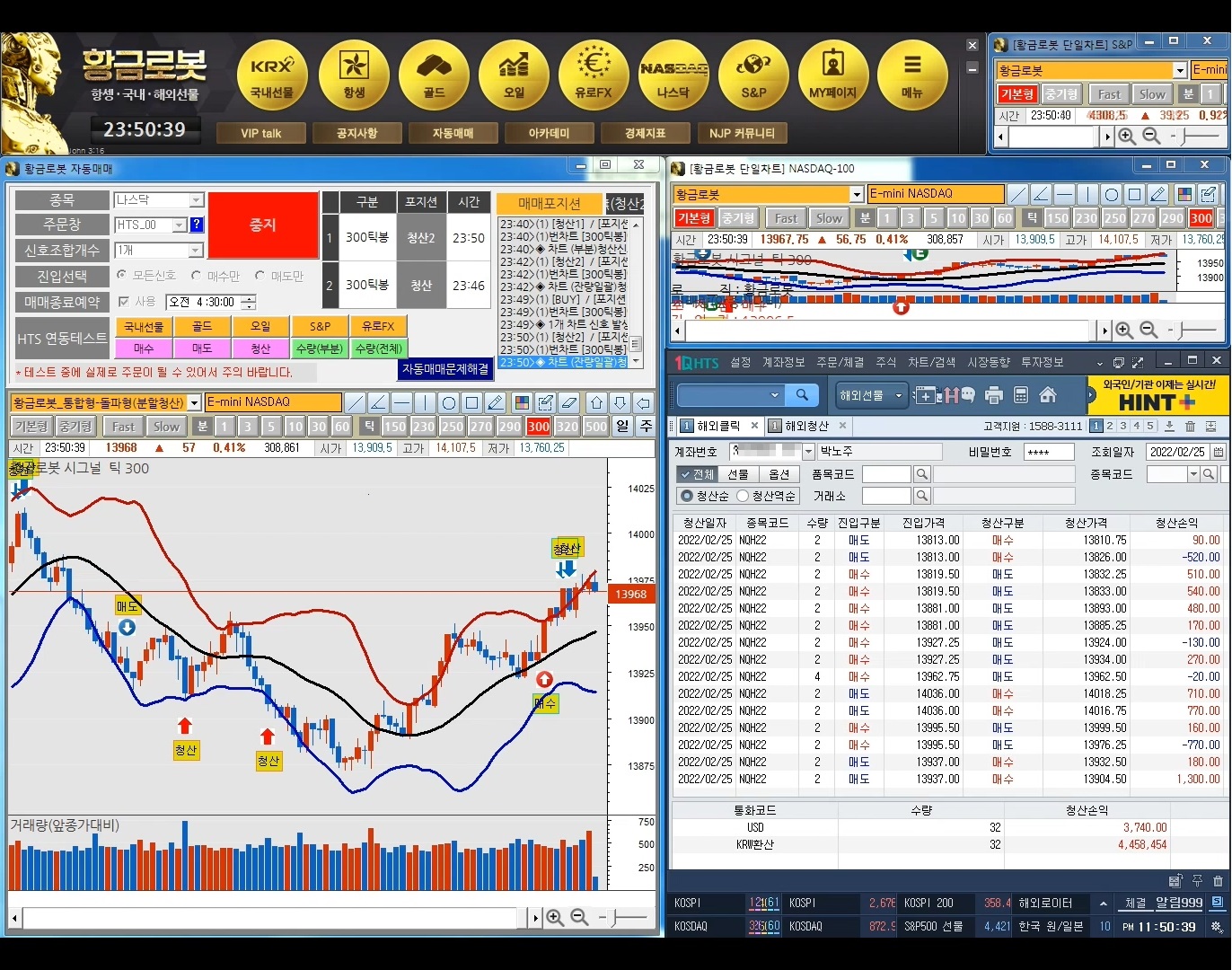Open calculator icon in 1Q HTS toolbar
The width and height of the screenshot is (1232, 970).
[1020, 395]
